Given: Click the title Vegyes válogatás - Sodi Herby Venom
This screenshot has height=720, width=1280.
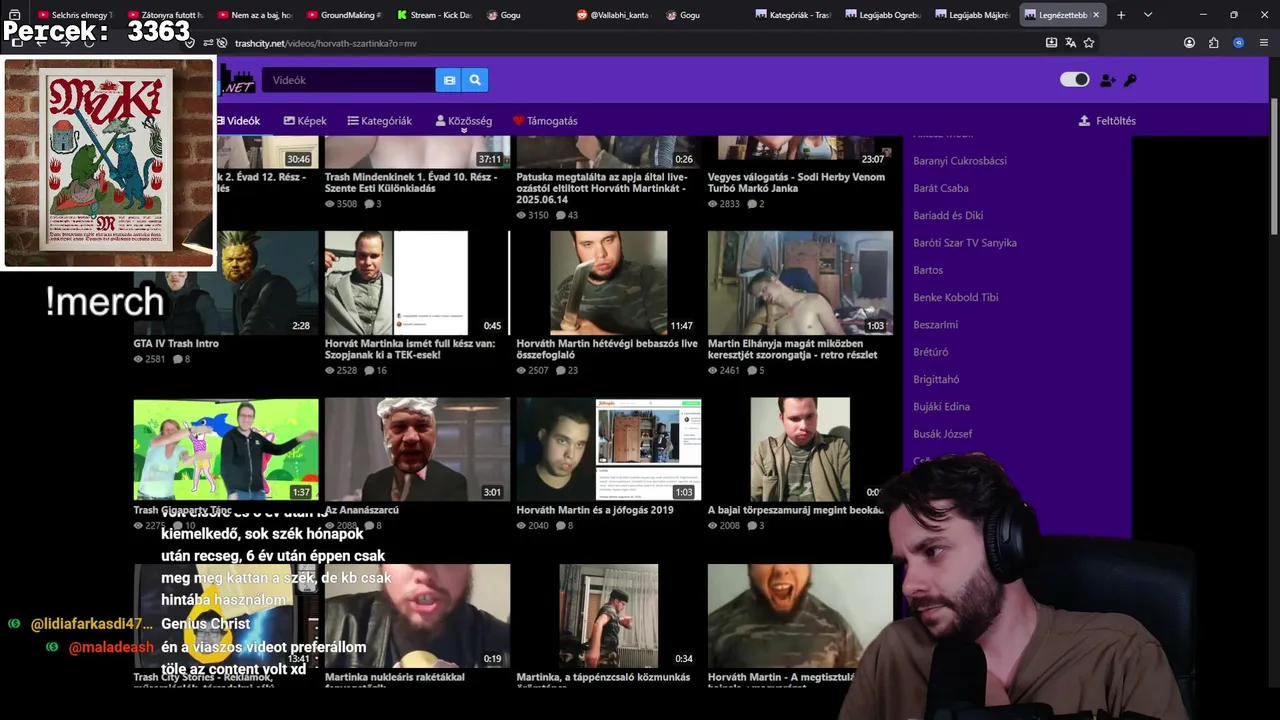Looking at the screenshot, I should point(796,183).
